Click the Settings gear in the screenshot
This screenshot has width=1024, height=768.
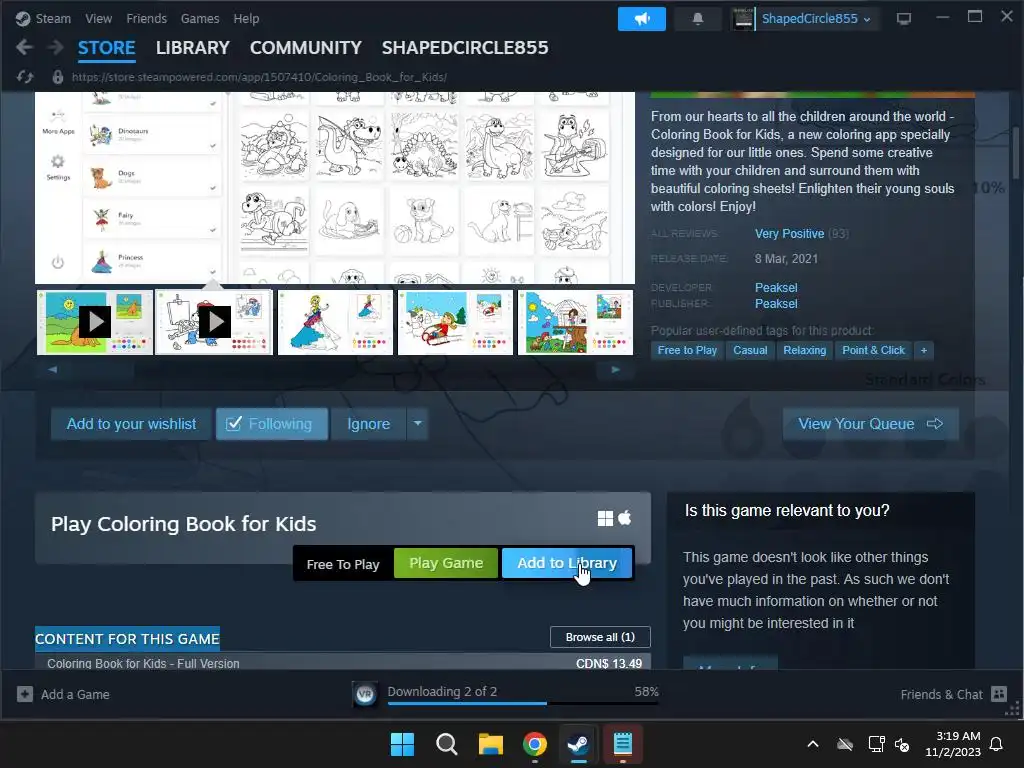(x=58, y=161)
